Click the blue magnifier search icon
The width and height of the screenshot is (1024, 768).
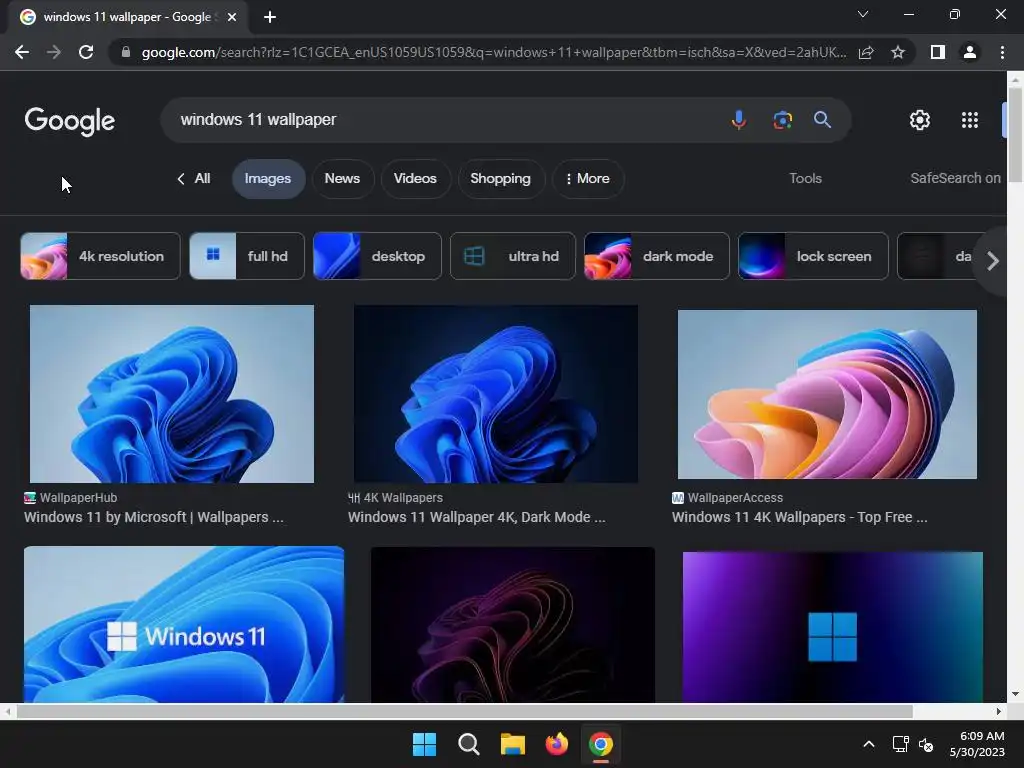[x=822, y=120]
